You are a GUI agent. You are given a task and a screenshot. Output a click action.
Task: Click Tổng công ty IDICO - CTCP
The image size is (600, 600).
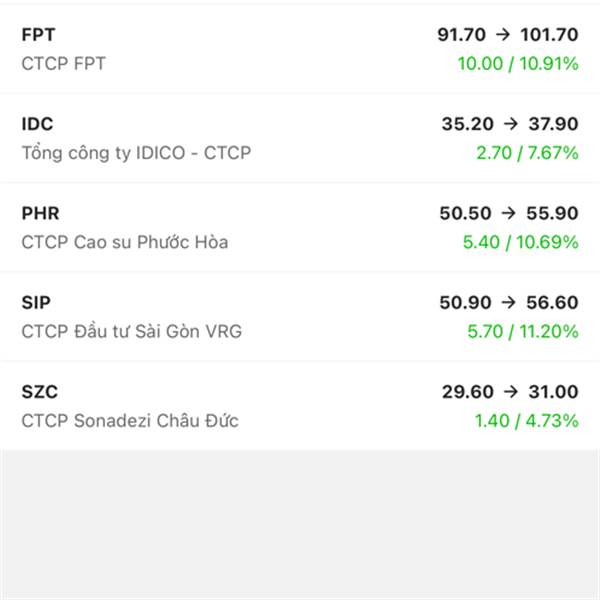pyautogui.click(x=136, y=153)
